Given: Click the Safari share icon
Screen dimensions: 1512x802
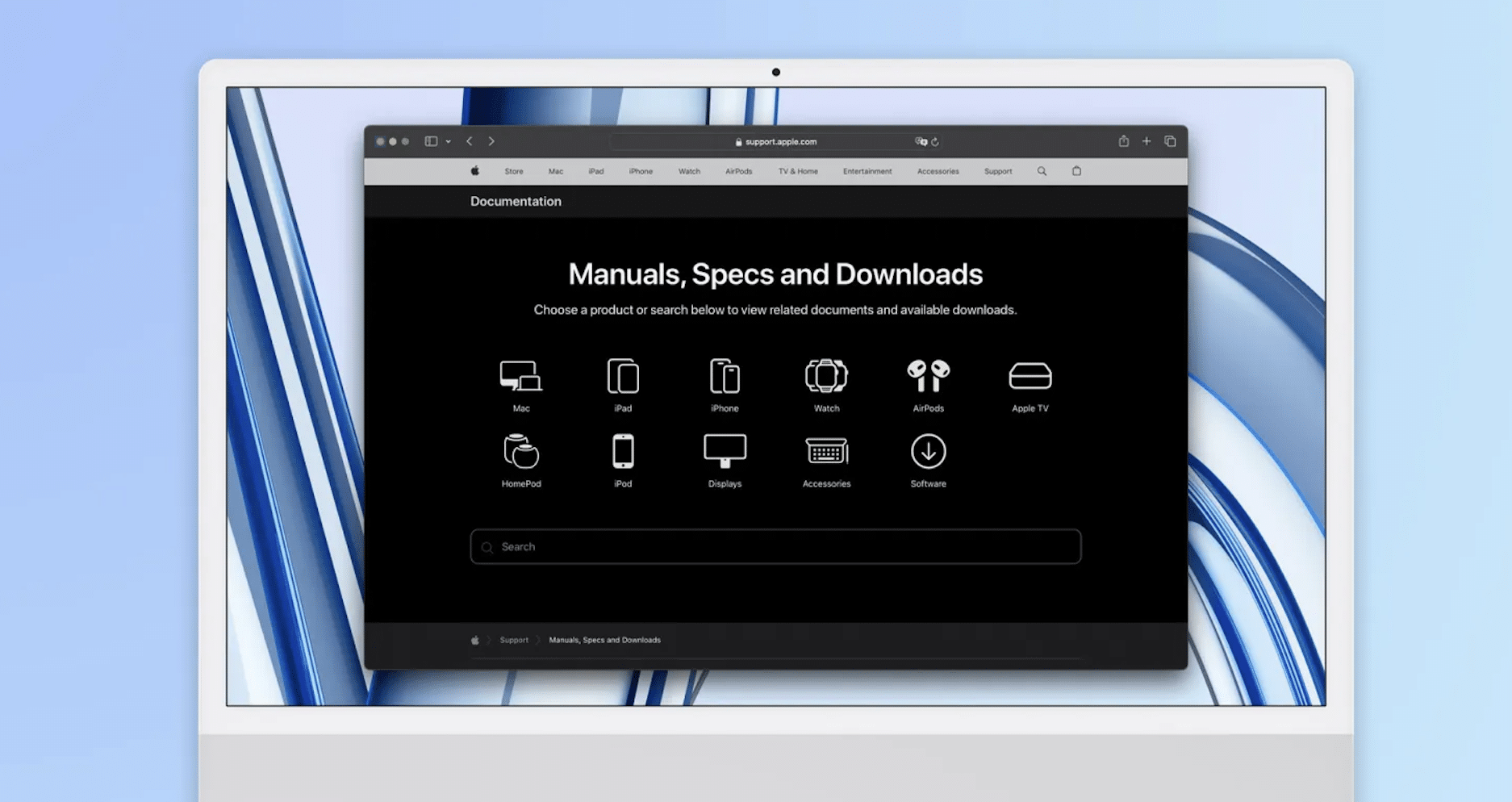Looking at the screenshot, I should click(x=1123, y=141).
